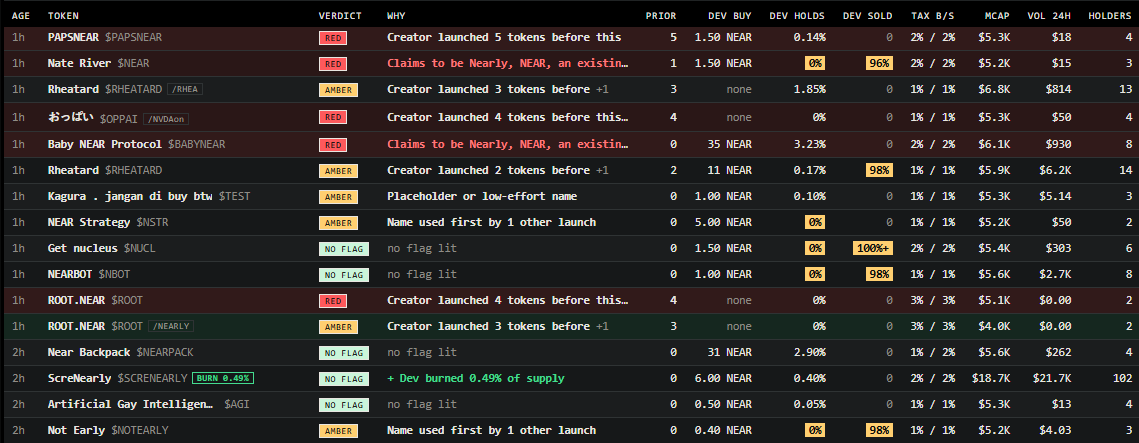
Task: Sort by the AGE column header
Action: [x=21, y=15]
